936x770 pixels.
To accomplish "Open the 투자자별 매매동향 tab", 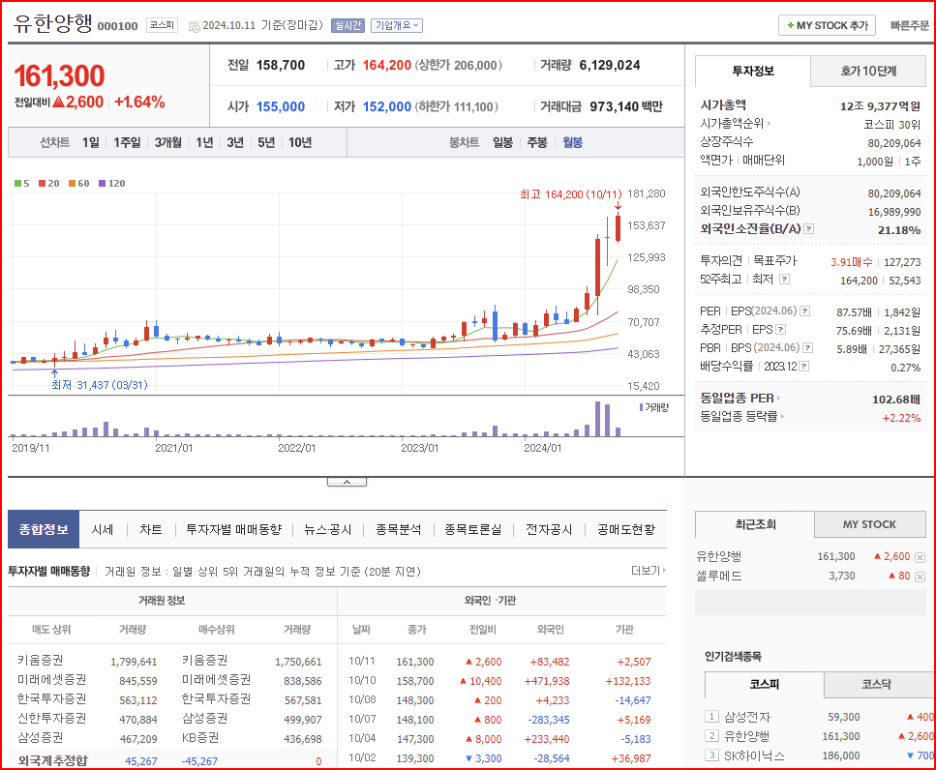I will pyautogui.click(x=233, y=529).
